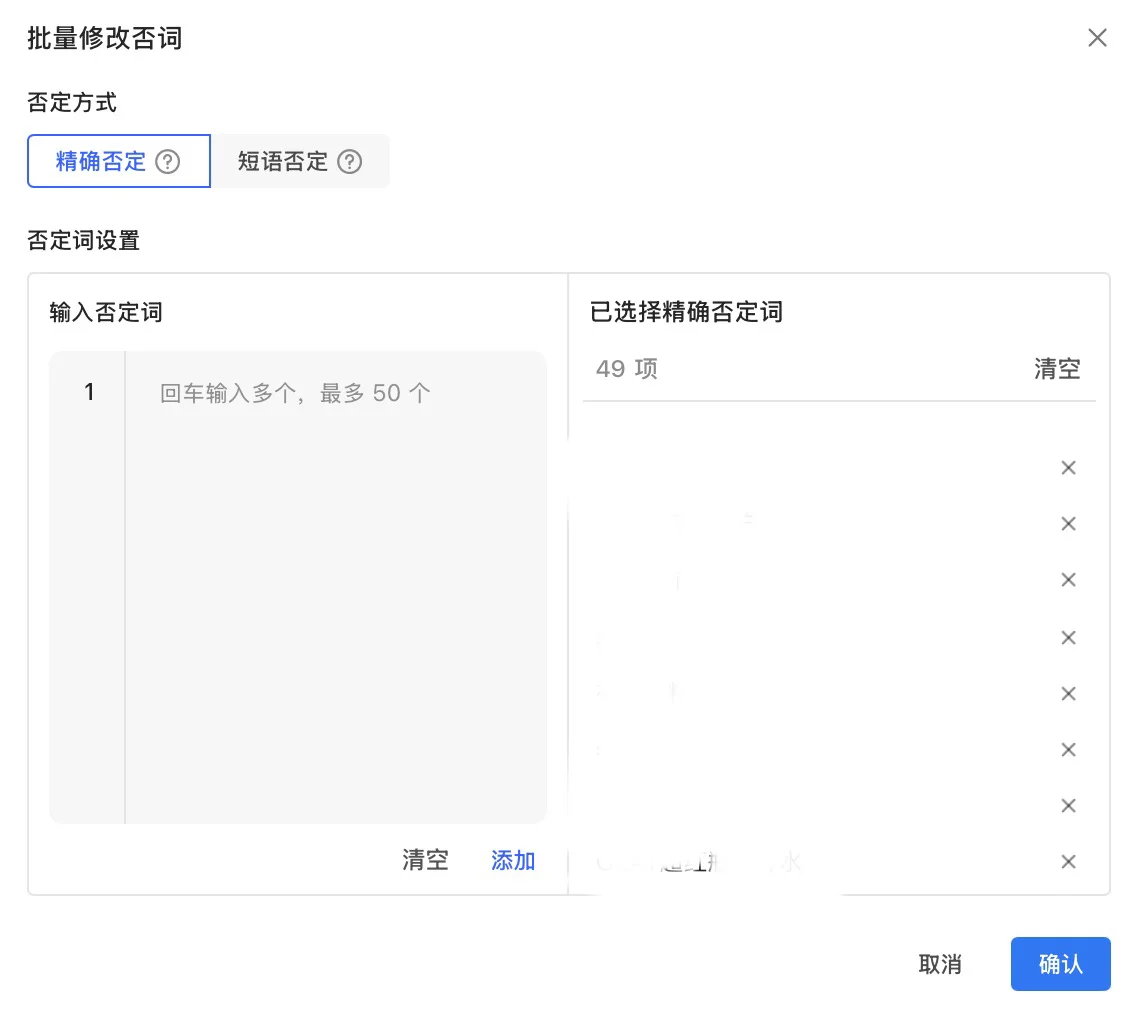Delete the third selected negative word
1142x1018 pixels.
[1068, 579]
